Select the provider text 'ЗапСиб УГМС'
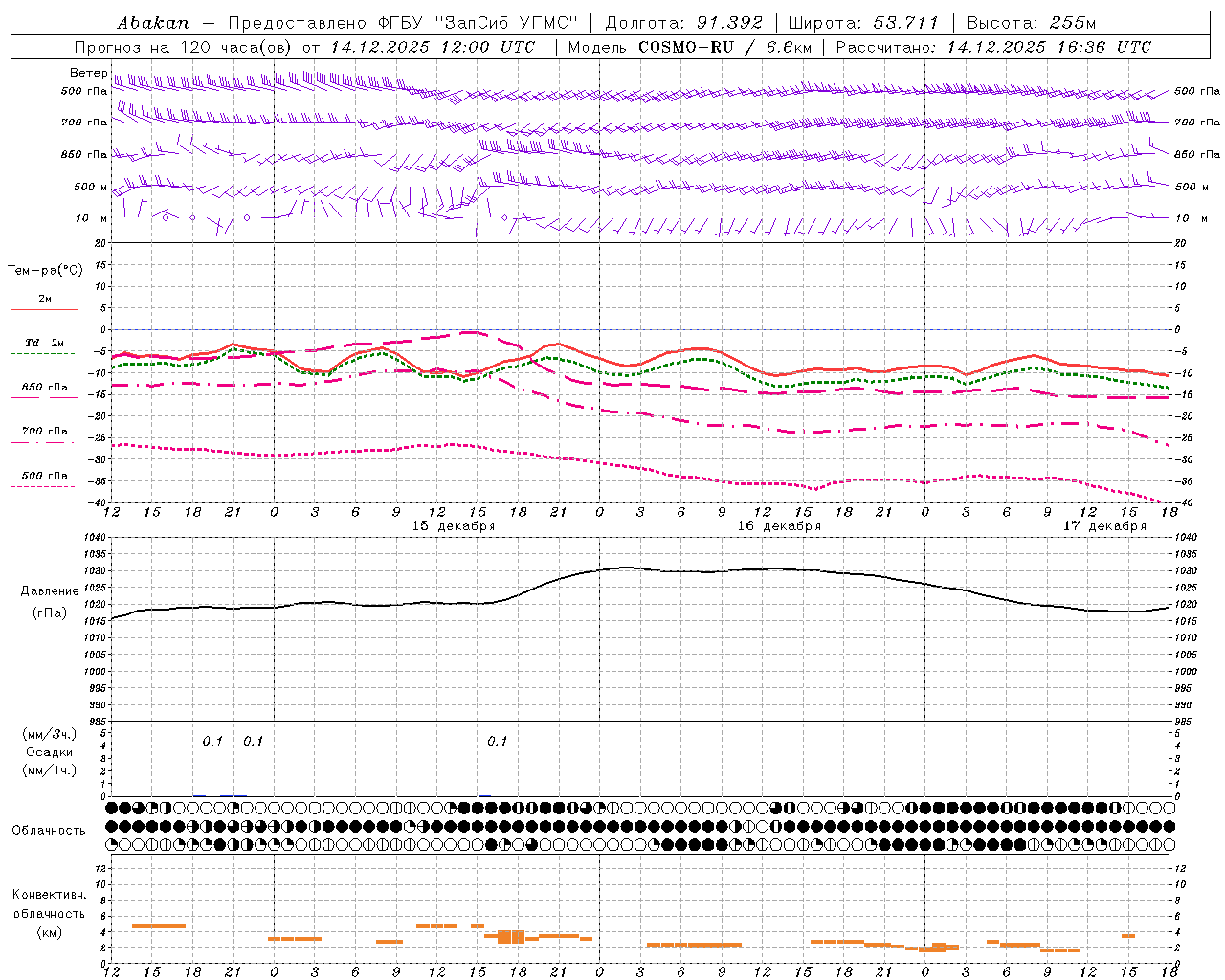Image resolution: width=1225 pixels, height=980 pixels. point(508,23)
